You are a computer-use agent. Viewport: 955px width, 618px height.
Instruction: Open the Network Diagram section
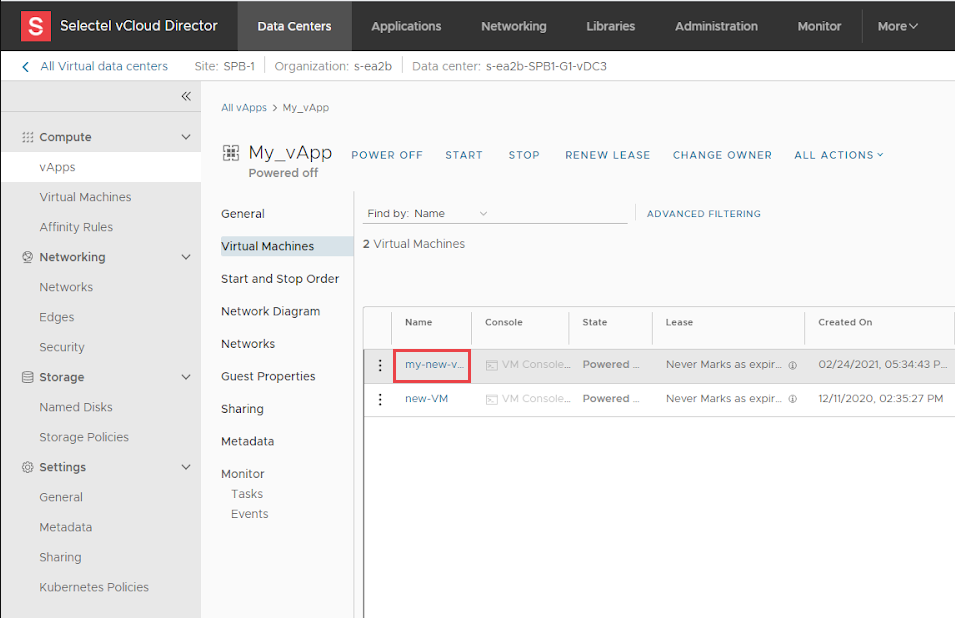tap(270, 311)
